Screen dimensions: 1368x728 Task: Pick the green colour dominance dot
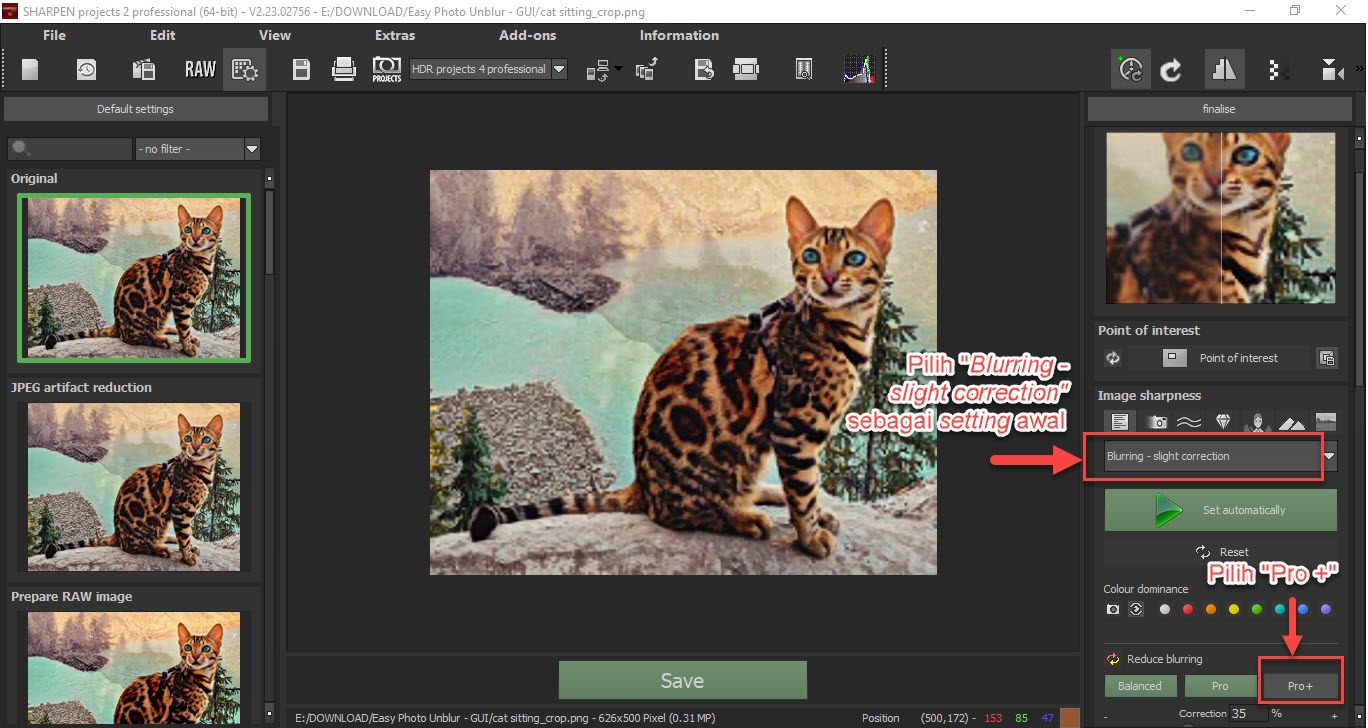1257,609
